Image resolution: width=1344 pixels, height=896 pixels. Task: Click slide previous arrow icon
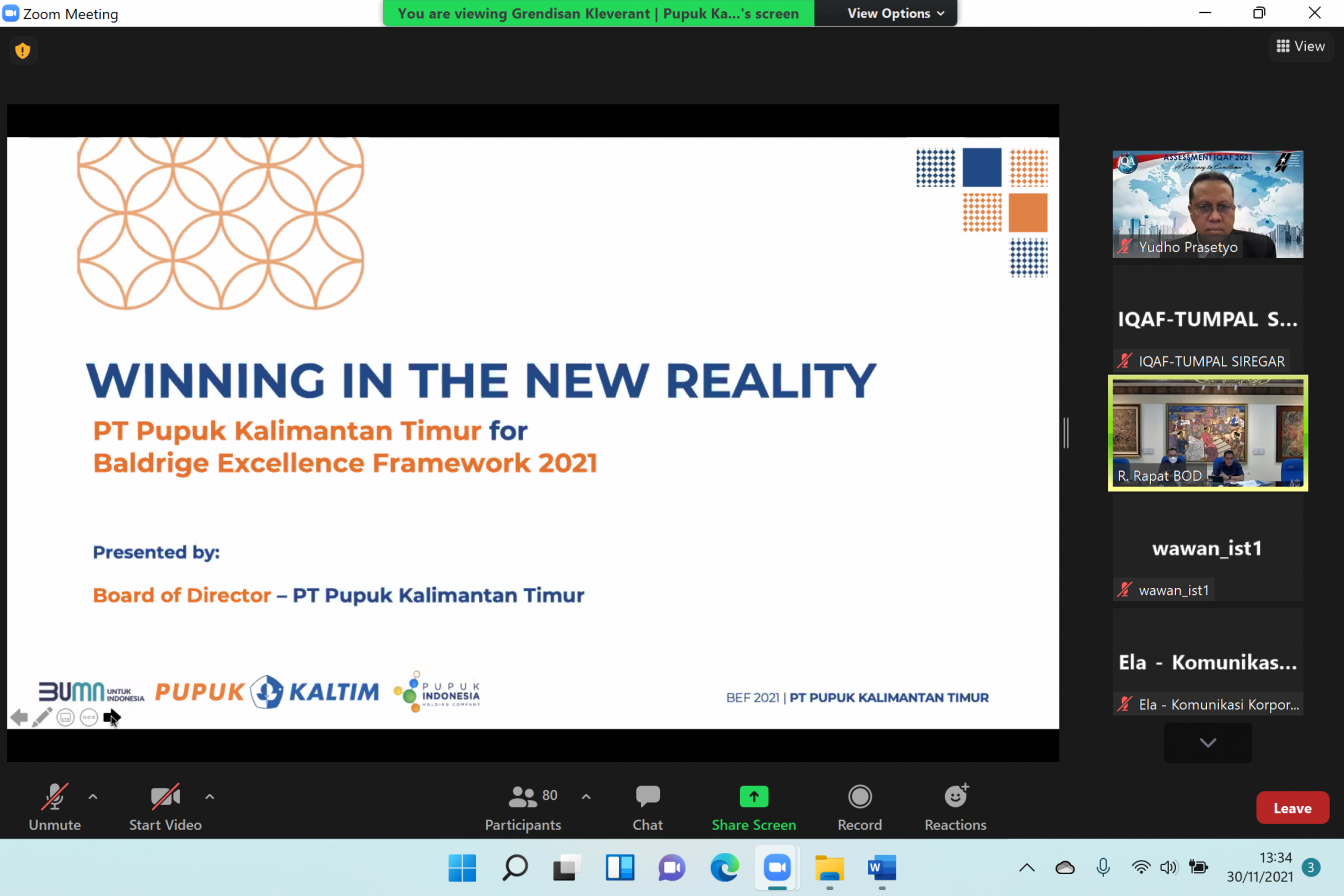[19, 717]
